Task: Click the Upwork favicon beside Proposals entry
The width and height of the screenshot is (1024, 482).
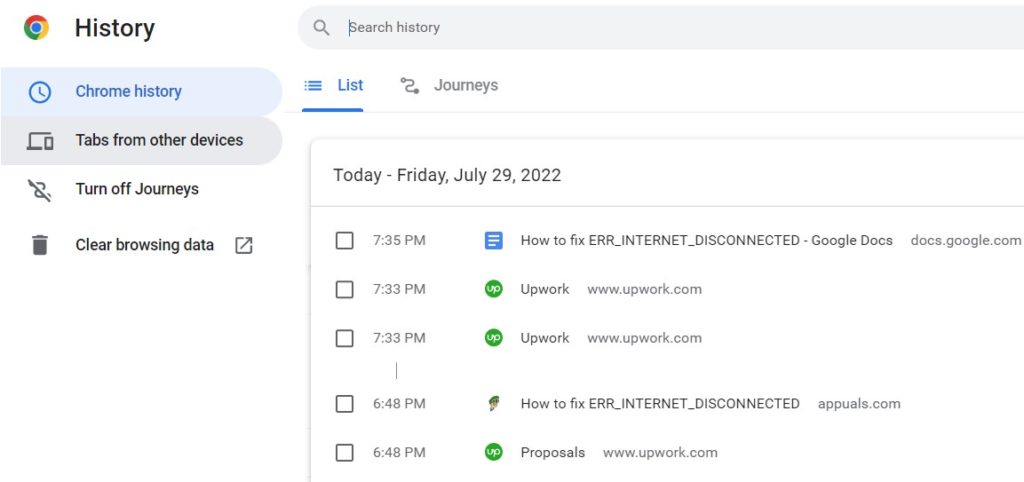Action: coord(494,452)
